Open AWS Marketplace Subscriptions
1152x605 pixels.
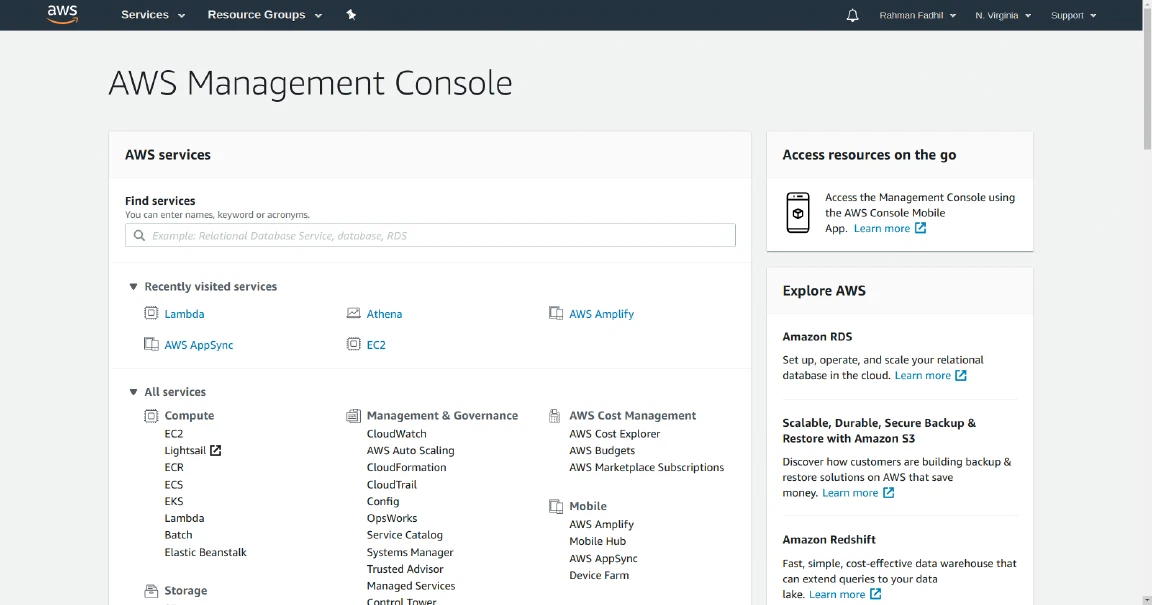click(647, 468)
